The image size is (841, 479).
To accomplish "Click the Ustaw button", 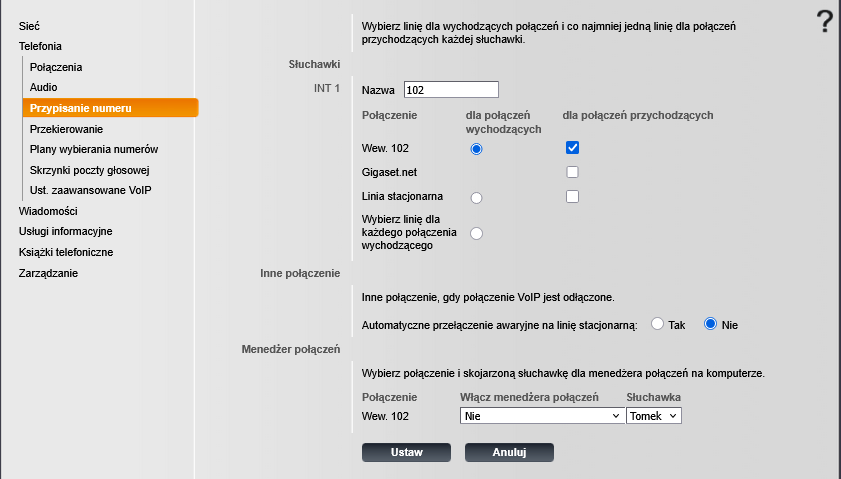I will tap(406, 452).
